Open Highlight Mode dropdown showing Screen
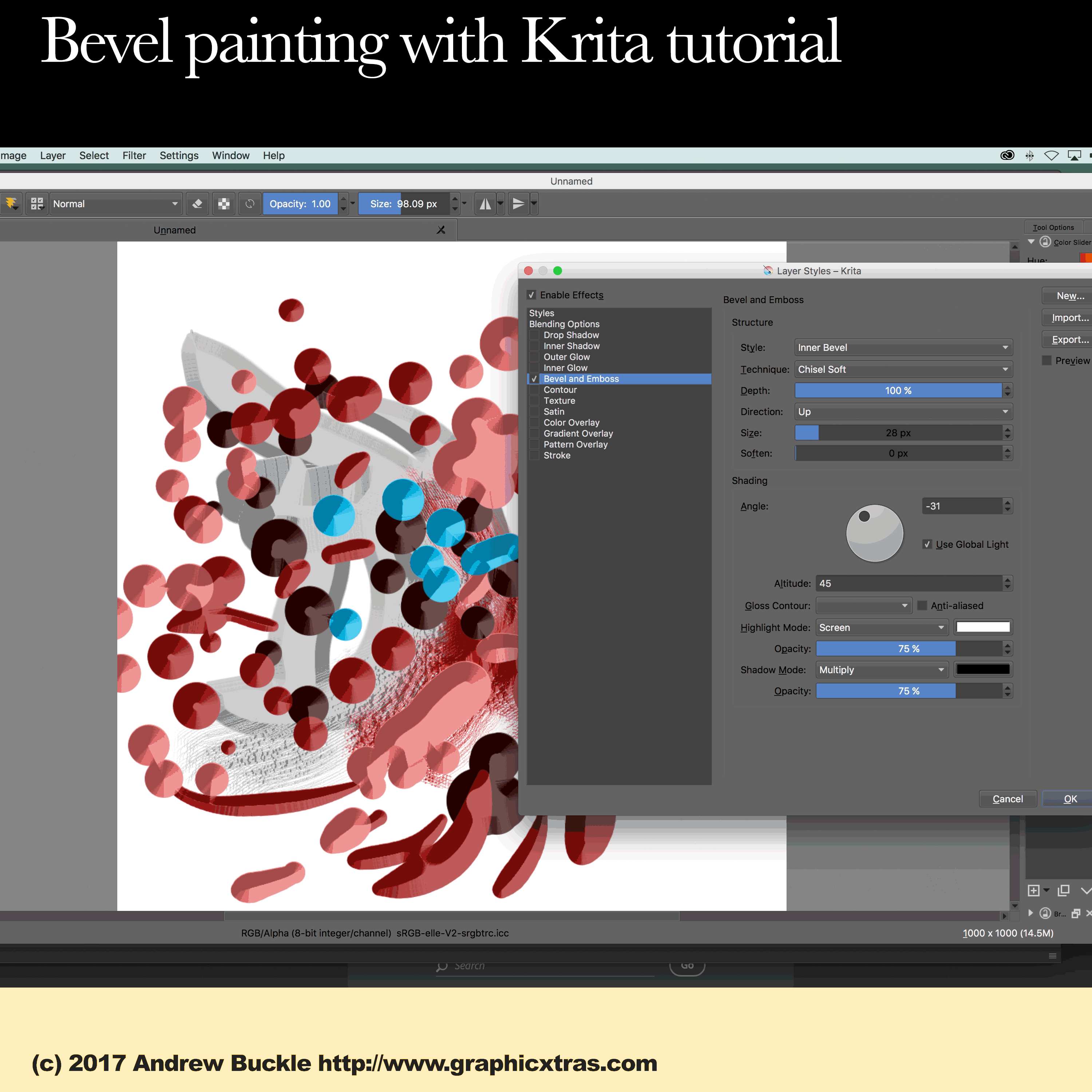 pos(882,628)
